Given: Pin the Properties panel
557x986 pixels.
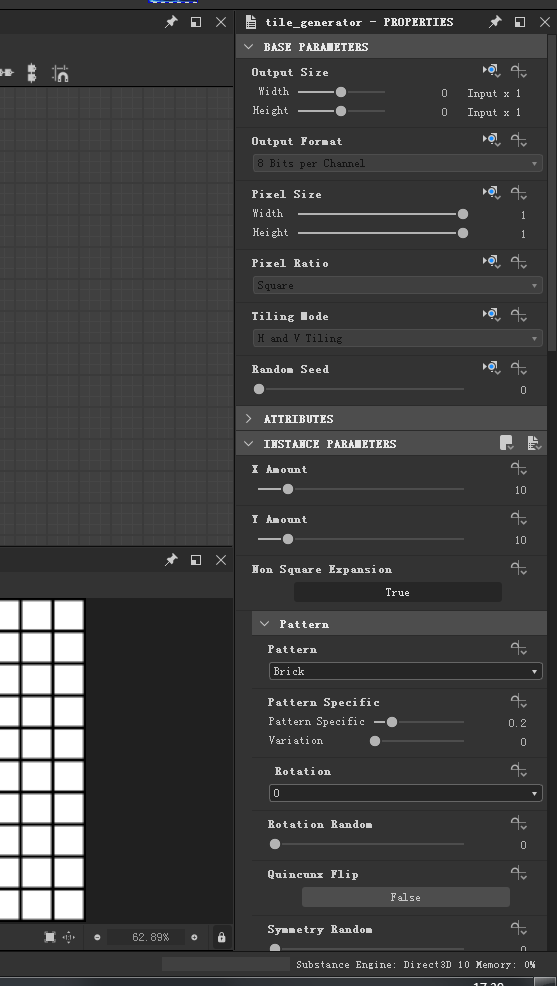Looking at the screenshot, I should (x=495, y=22).
